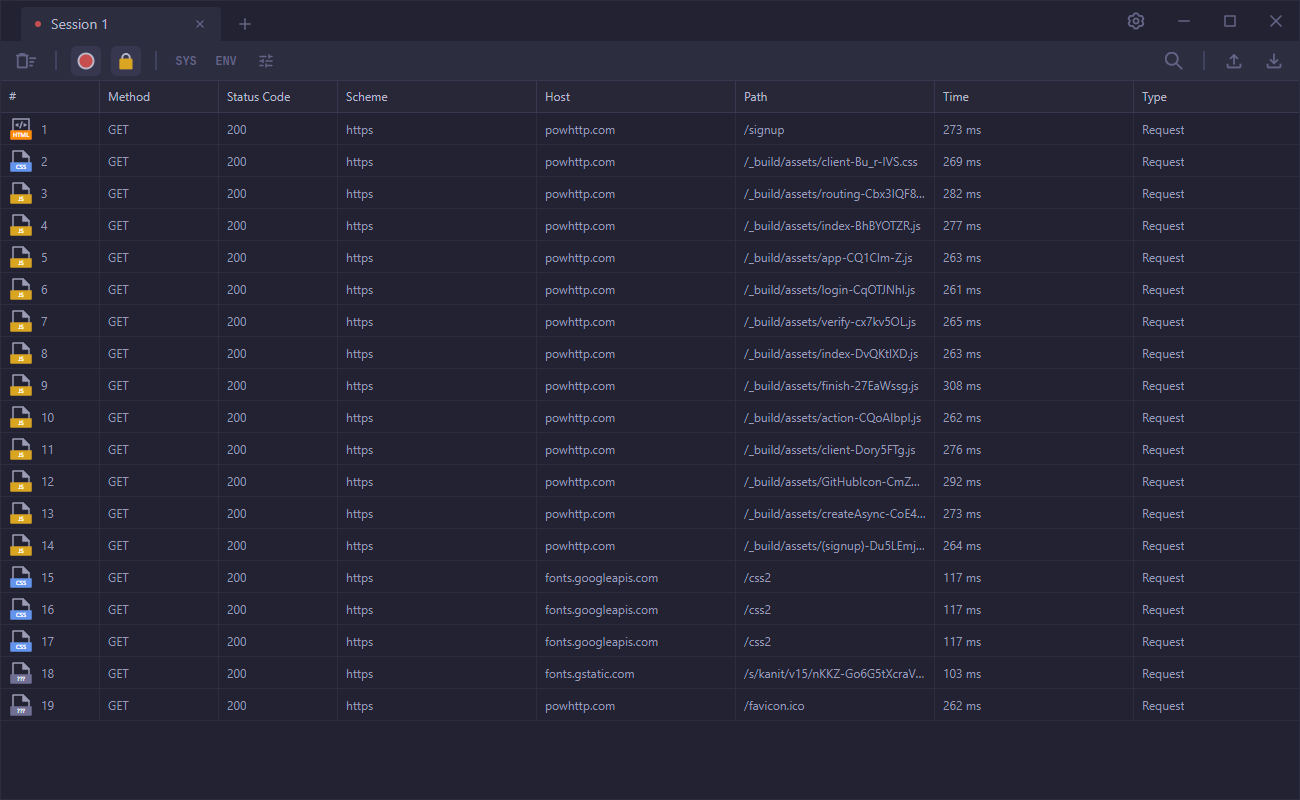Toggle the SYS proxy option
The image size is (1300, 800).
[x=186, y=61]
